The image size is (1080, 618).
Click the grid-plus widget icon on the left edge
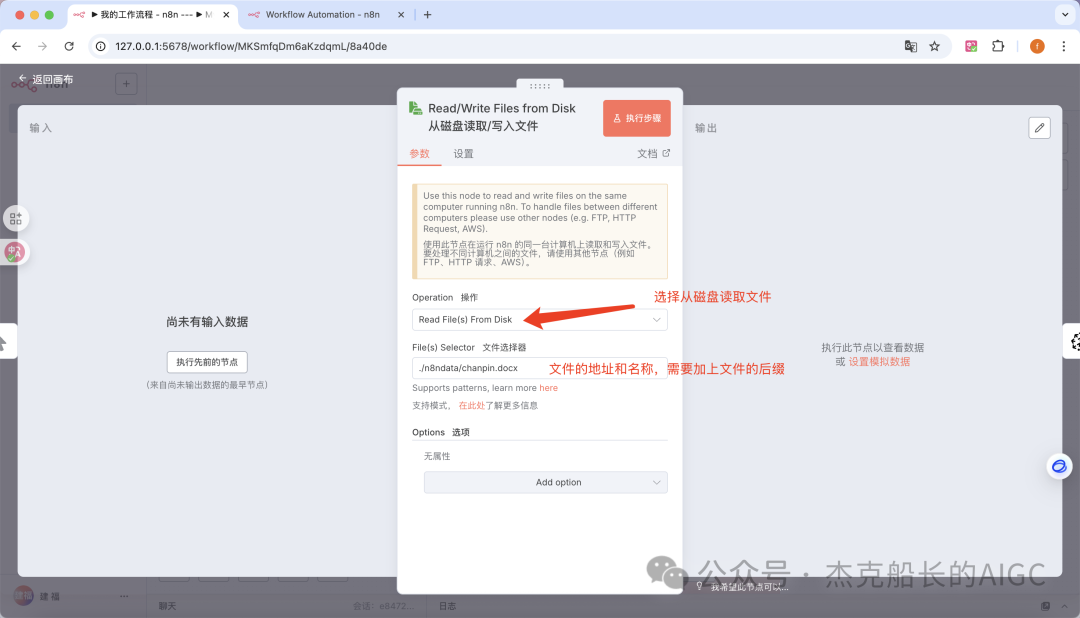click(15, 218)
